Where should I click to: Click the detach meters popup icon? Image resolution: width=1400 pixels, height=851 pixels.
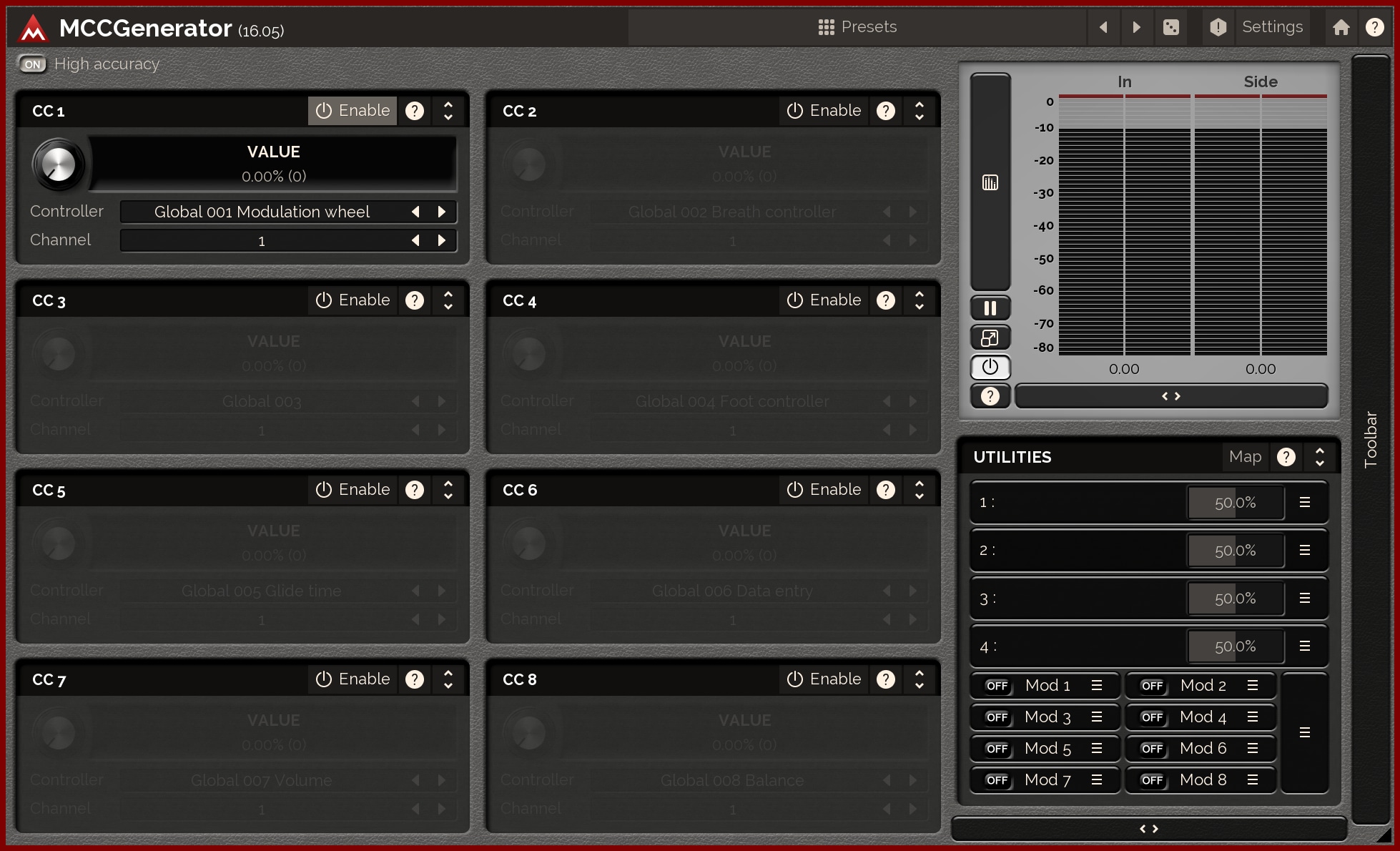pyautogui.click(x=990, y=338)
